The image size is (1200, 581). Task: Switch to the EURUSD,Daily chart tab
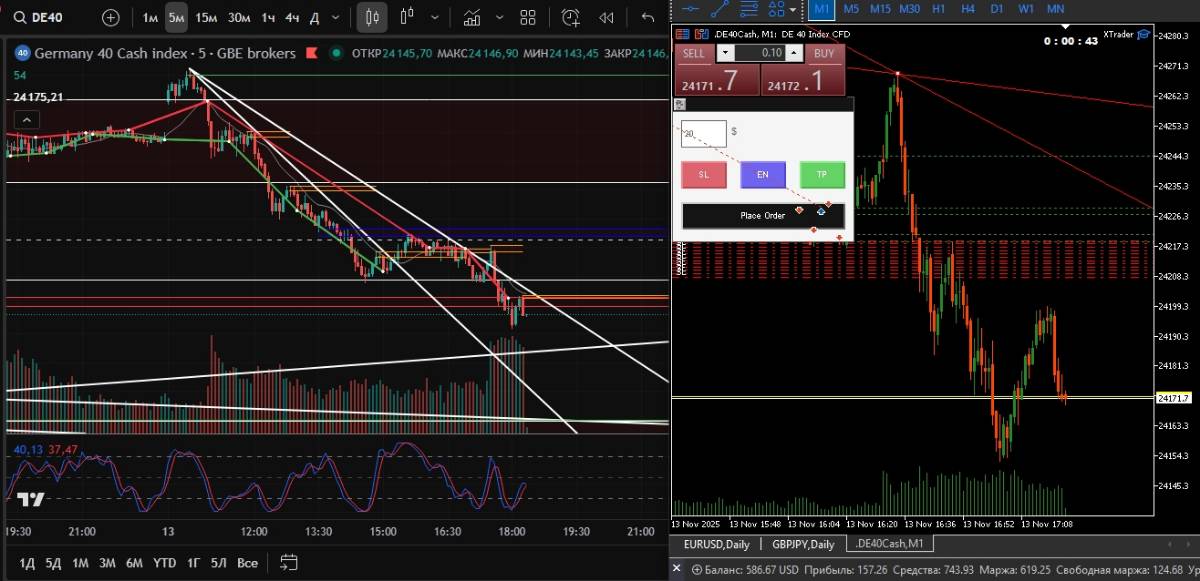pyautogui.click(x=716, y=544)
